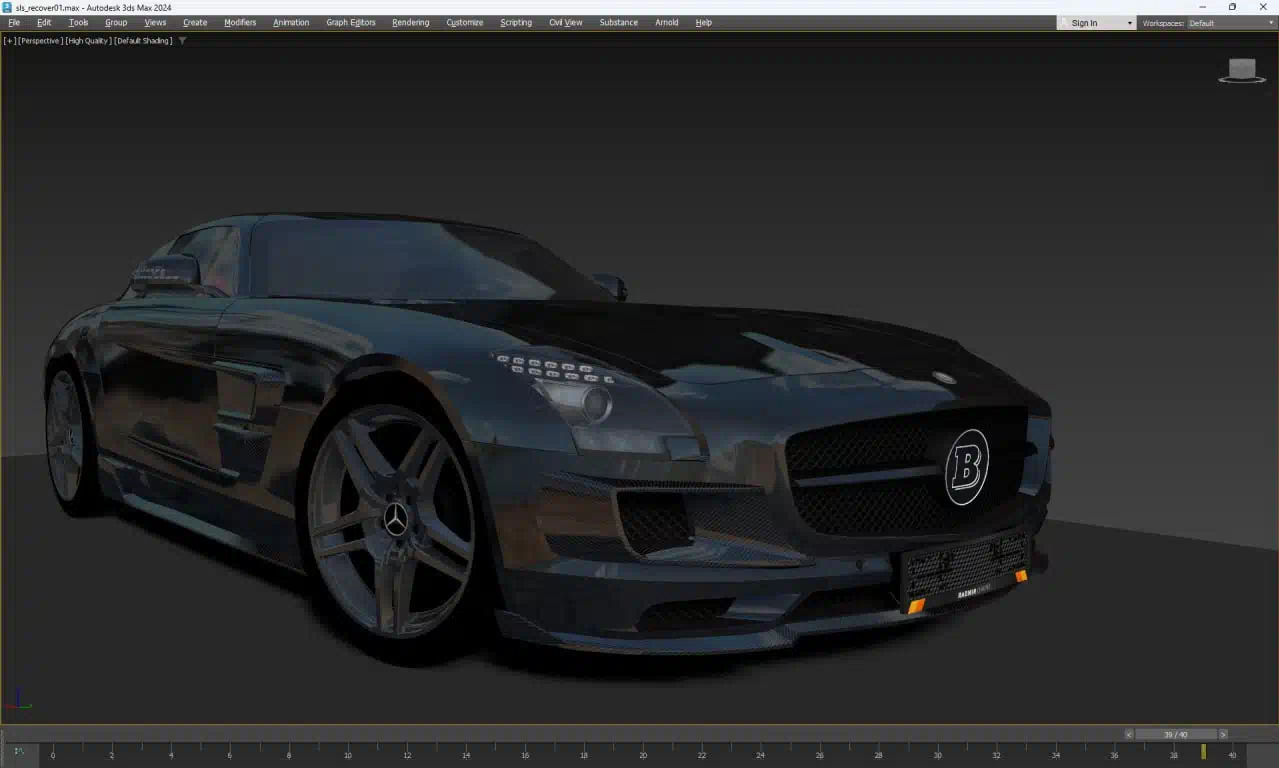Open the Rendering menu
Image resolution: width=1279 pixels, height=768 pixels.
point(410,22)
